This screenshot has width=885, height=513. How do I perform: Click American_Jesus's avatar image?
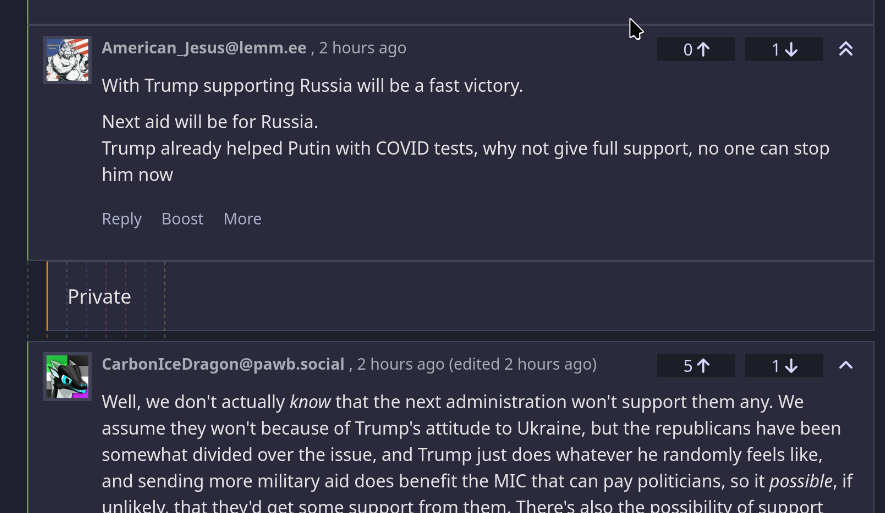click(x=67, y=60)
